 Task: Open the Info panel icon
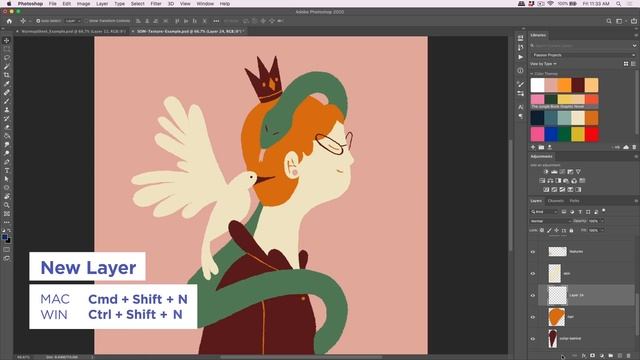(x=520, y=71)
